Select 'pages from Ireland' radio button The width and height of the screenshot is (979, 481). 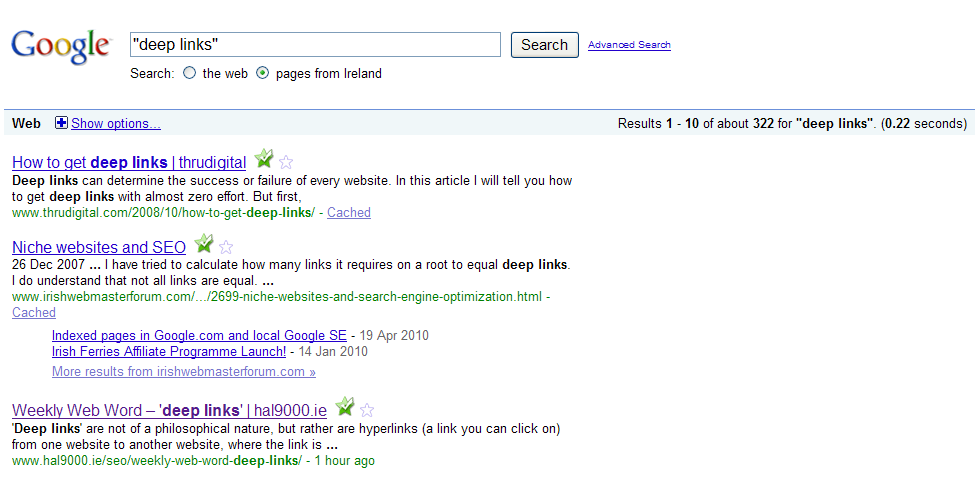[x=263, y=73]
